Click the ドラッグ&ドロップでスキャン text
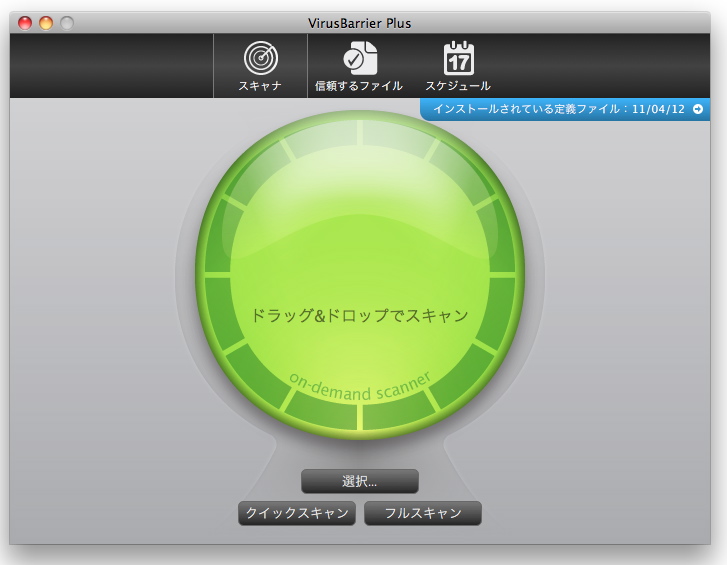 [359, 315]
